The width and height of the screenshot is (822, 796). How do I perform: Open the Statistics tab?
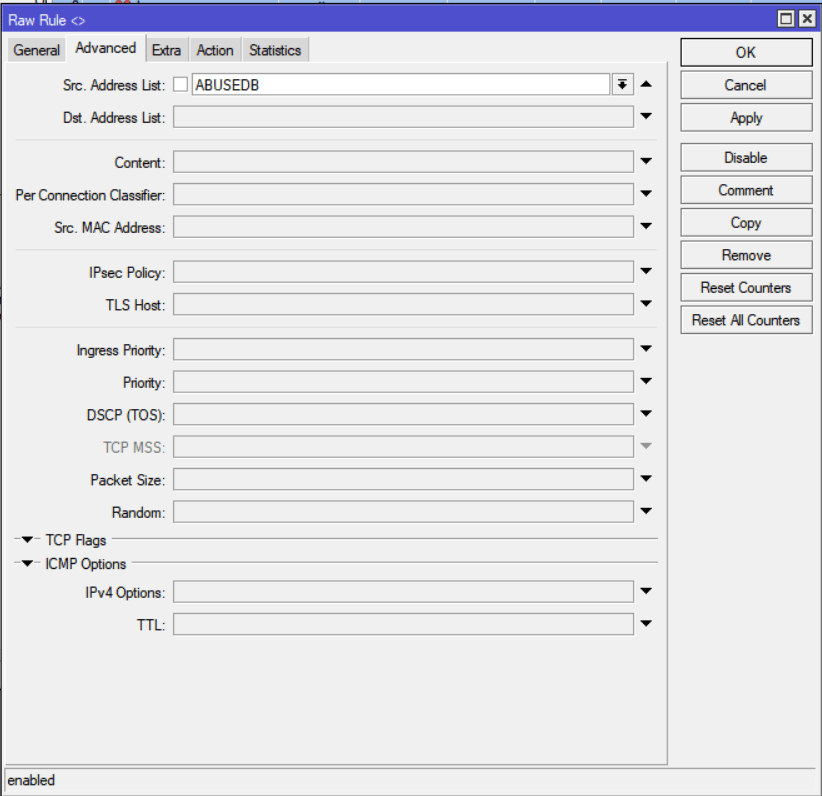point(274,50)
